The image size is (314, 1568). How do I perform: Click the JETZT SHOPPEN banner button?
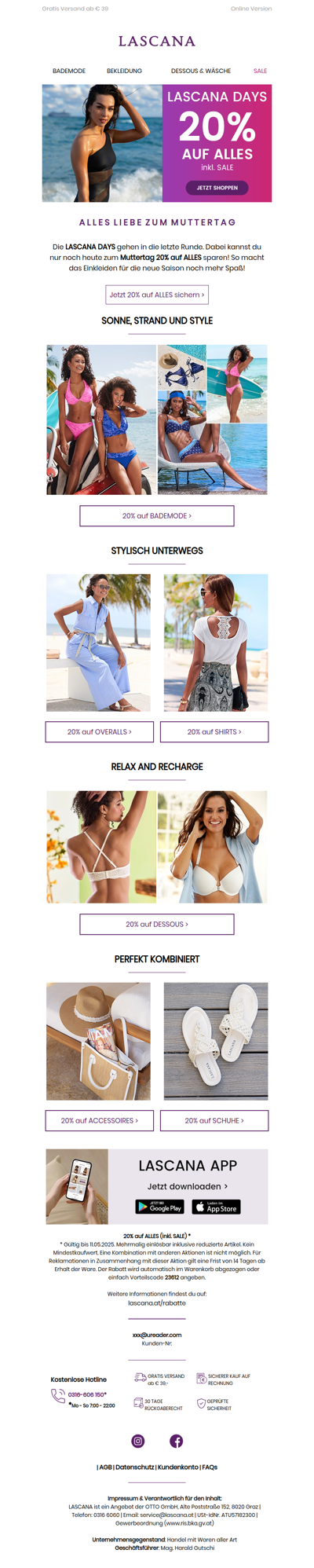[x=217, y=188]
